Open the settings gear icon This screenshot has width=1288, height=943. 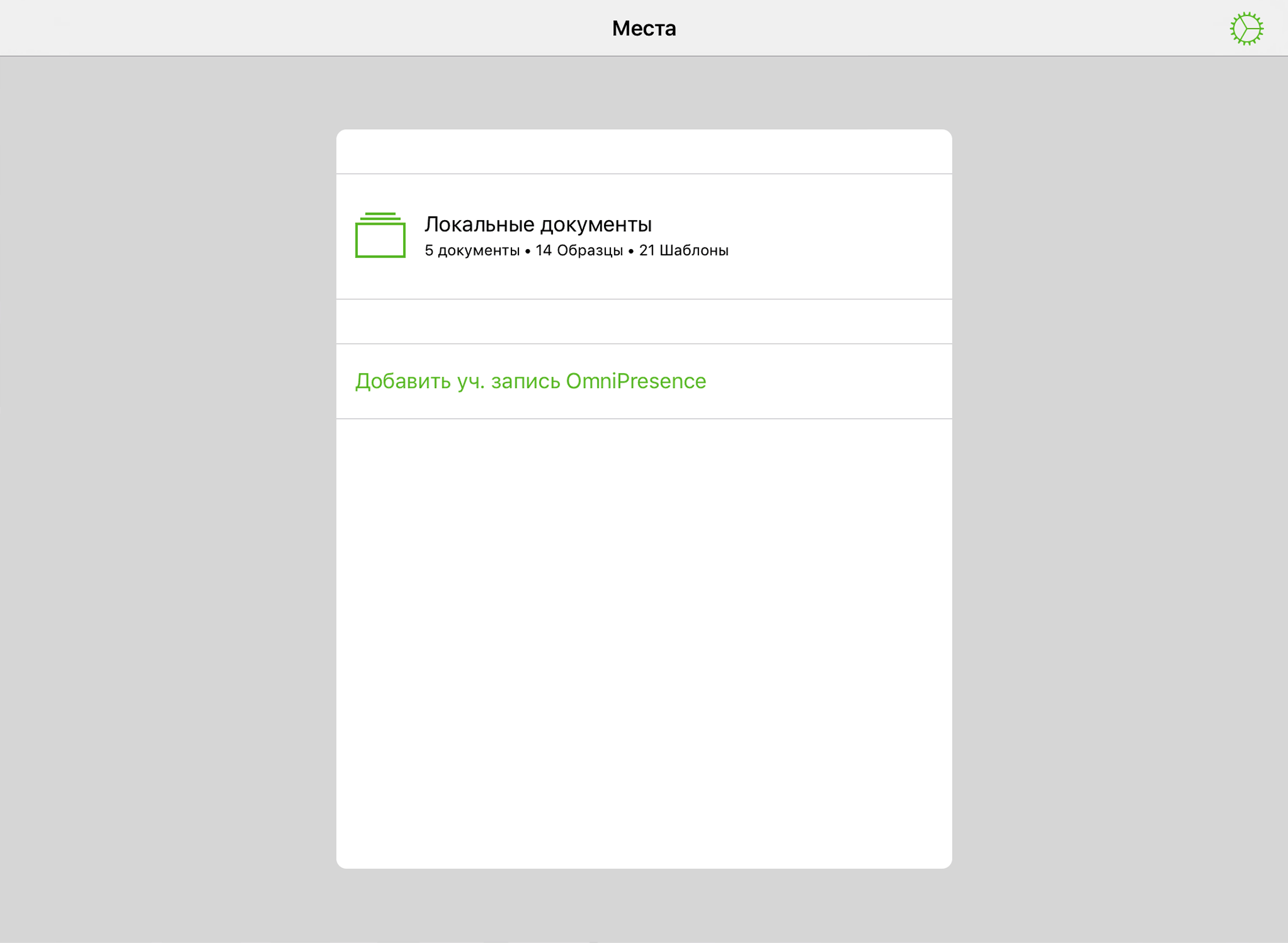pyautogui.click(x=1246, y=28)
